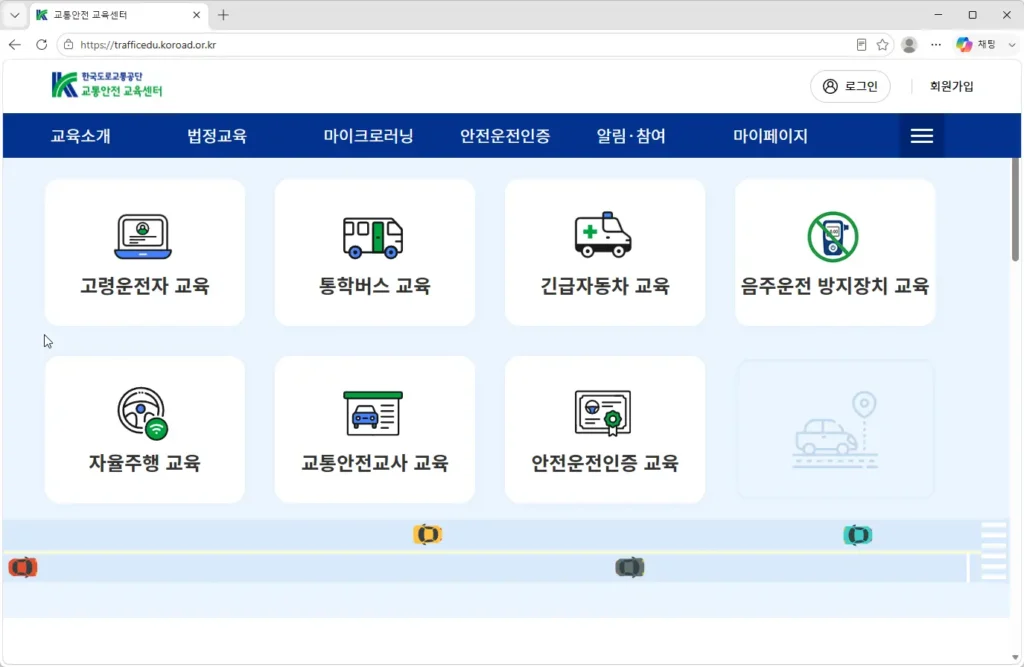Screen dimensions: 1024x667
Task: Open the 음주운전 방지장치 교육 breathalyzer icon
Action: click(x=833, y=236)
